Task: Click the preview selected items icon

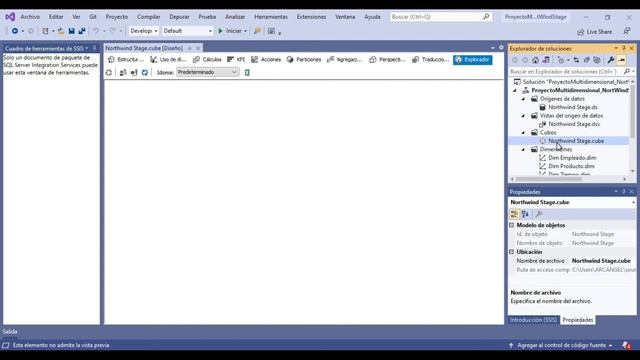Action: [x=621, y=60]
